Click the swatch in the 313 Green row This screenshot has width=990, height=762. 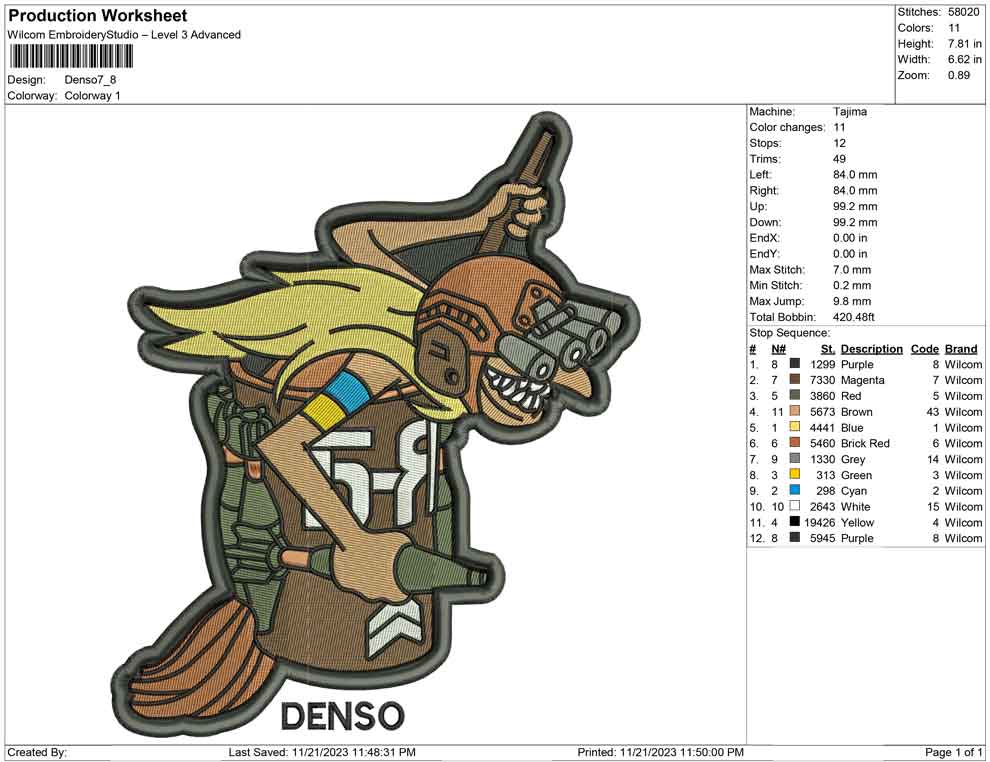[795, 474]
